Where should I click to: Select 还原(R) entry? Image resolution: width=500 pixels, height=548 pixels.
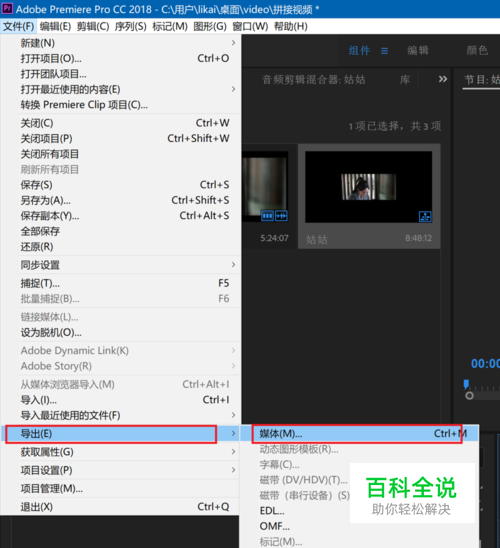coord(121,247)
